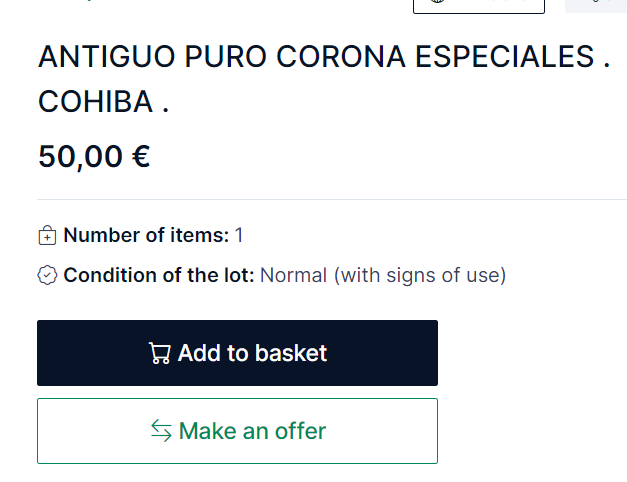This screenshot has width=627, height=482.
Task: Click the horizontal divider below the price
Action: click(332, 199)
